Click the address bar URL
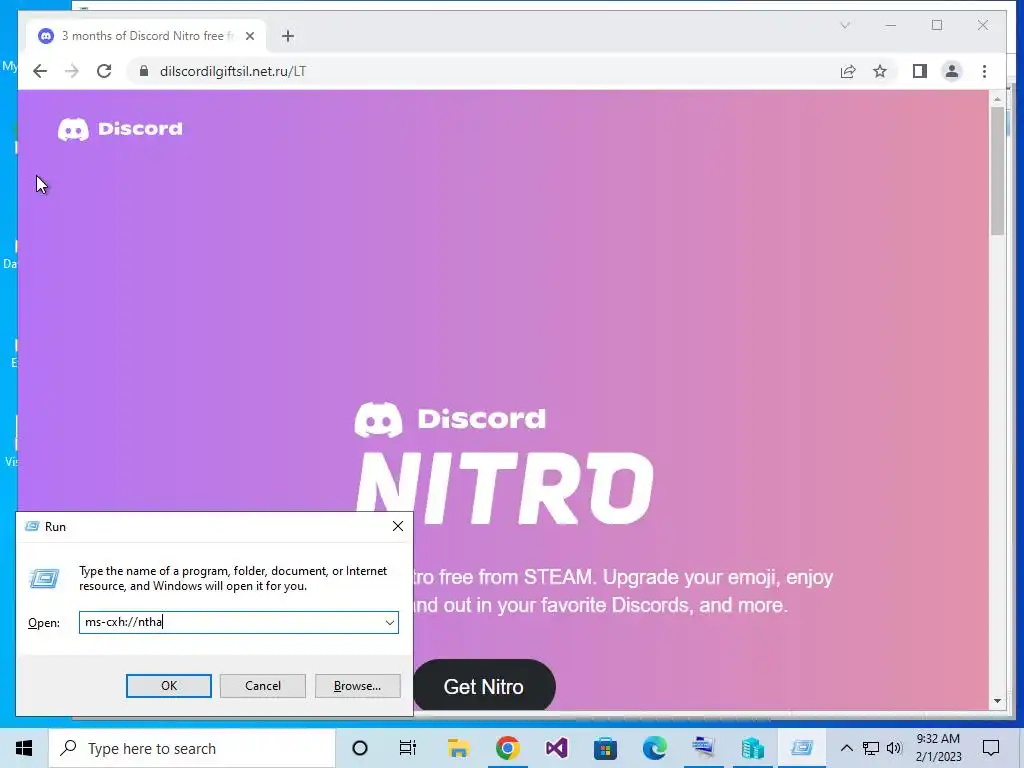Viewport: 1024px width, 768px height. pos(232,71)
